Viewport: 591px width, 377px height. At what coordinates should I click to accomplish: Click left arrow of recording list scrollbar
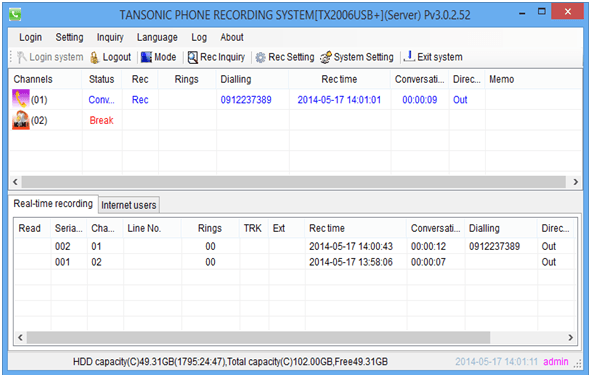(20, 337)
